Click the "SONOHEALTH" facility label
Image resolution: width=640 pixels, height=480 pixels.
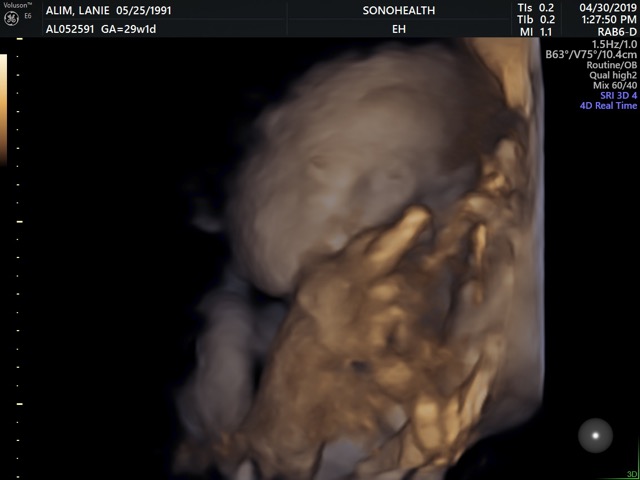click(399, 11)
